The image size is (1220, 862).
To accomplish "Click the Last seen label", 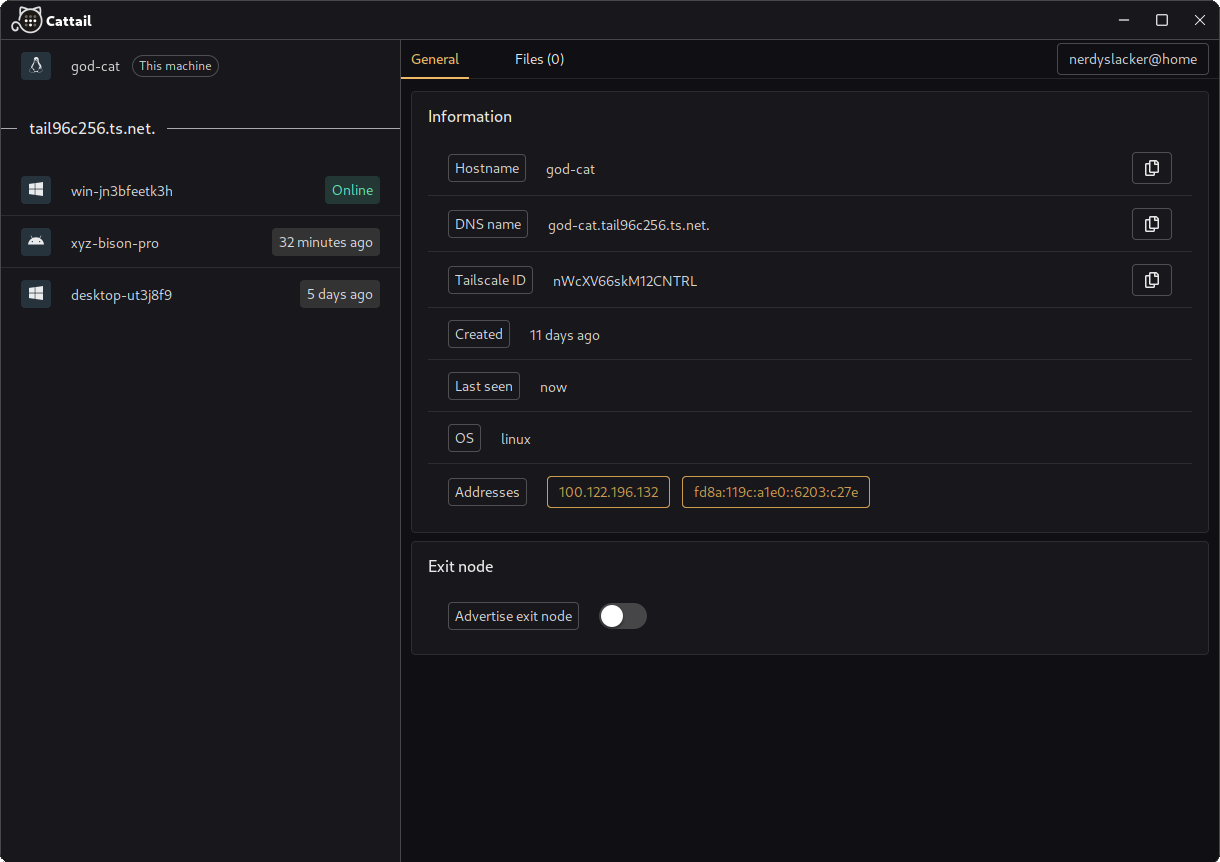I will 484,386.
